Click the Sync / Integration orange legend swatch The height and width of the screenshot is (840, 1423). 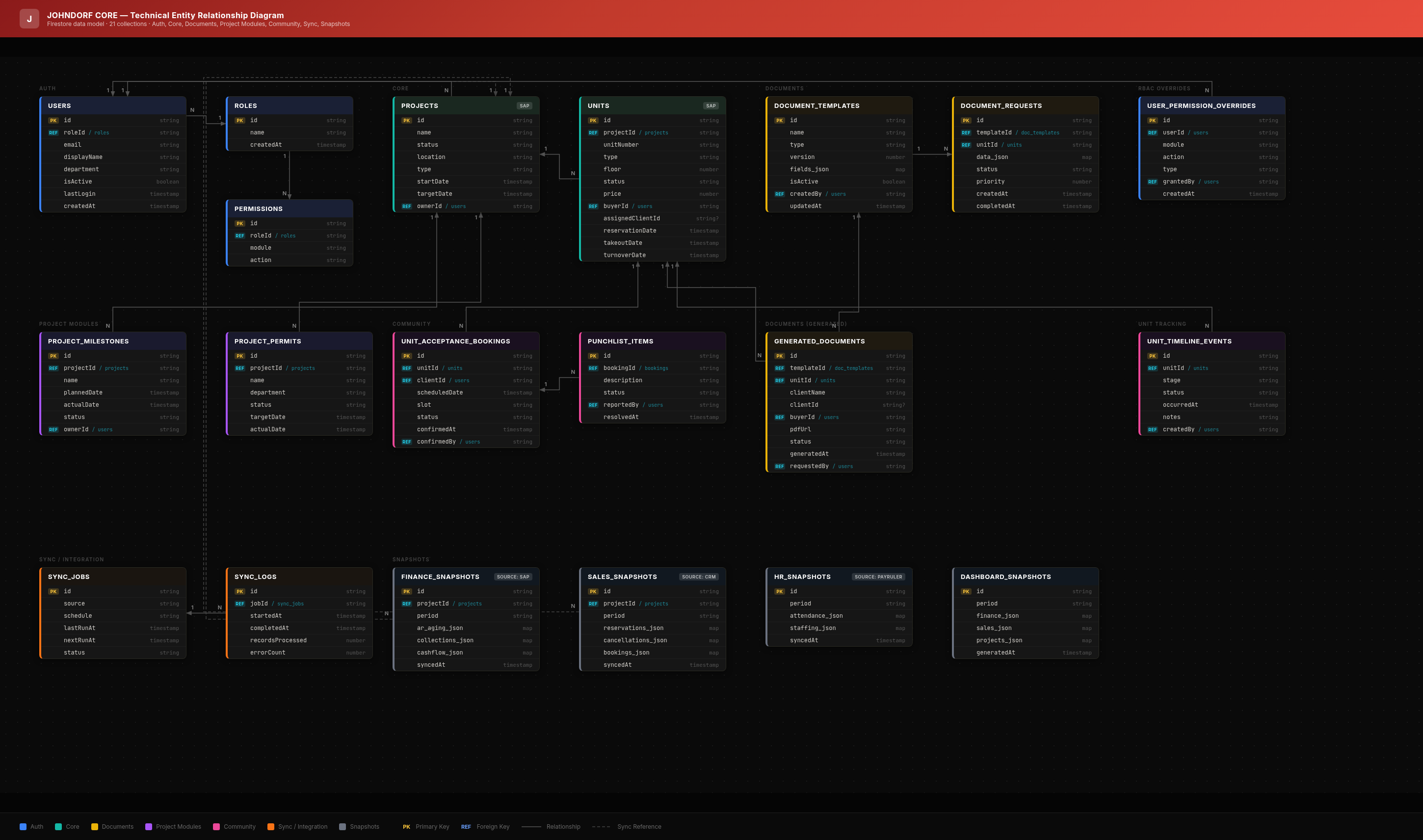270,826
